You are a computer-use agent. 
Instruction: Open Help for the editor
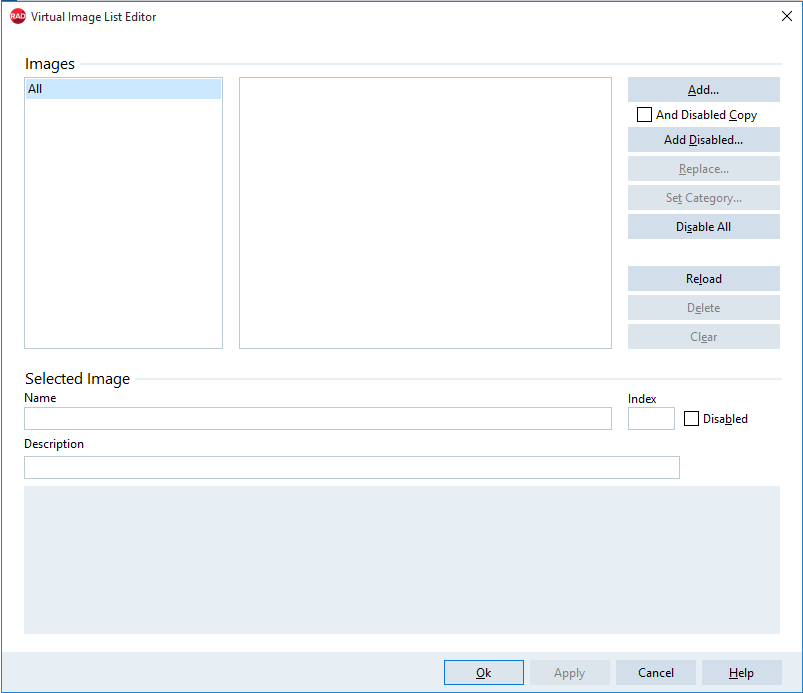tap(742, 673)
